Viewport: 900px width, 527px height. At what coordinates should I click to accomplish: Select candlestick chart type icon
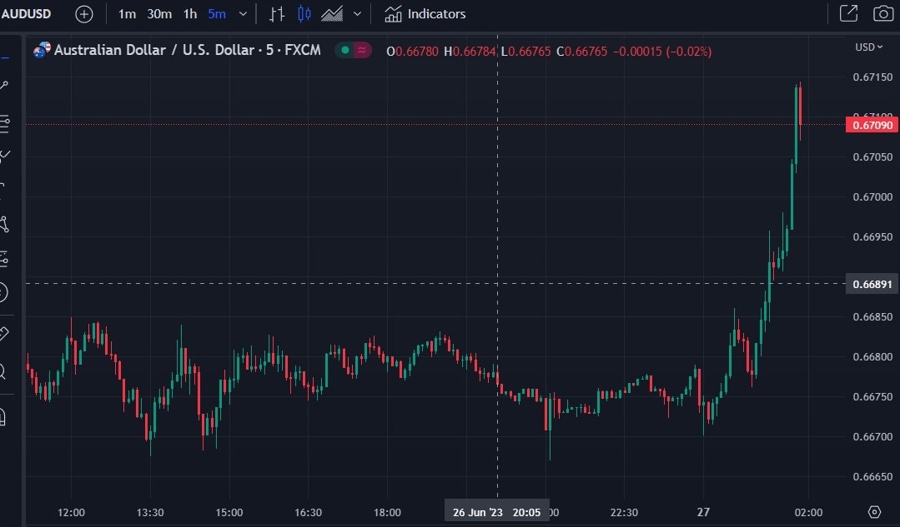tap(304, 14)
